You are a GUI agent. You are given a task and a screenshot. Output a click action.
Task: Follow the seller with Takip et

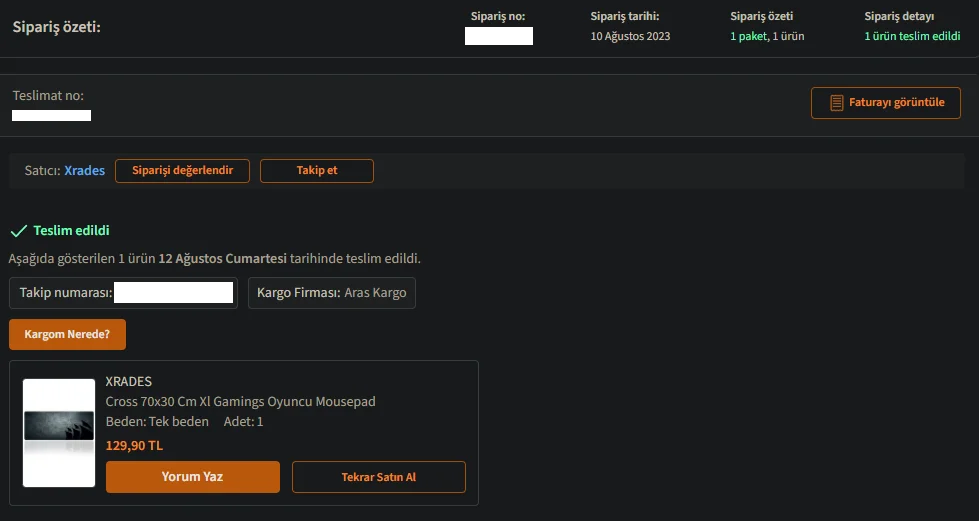coord(317,171)
